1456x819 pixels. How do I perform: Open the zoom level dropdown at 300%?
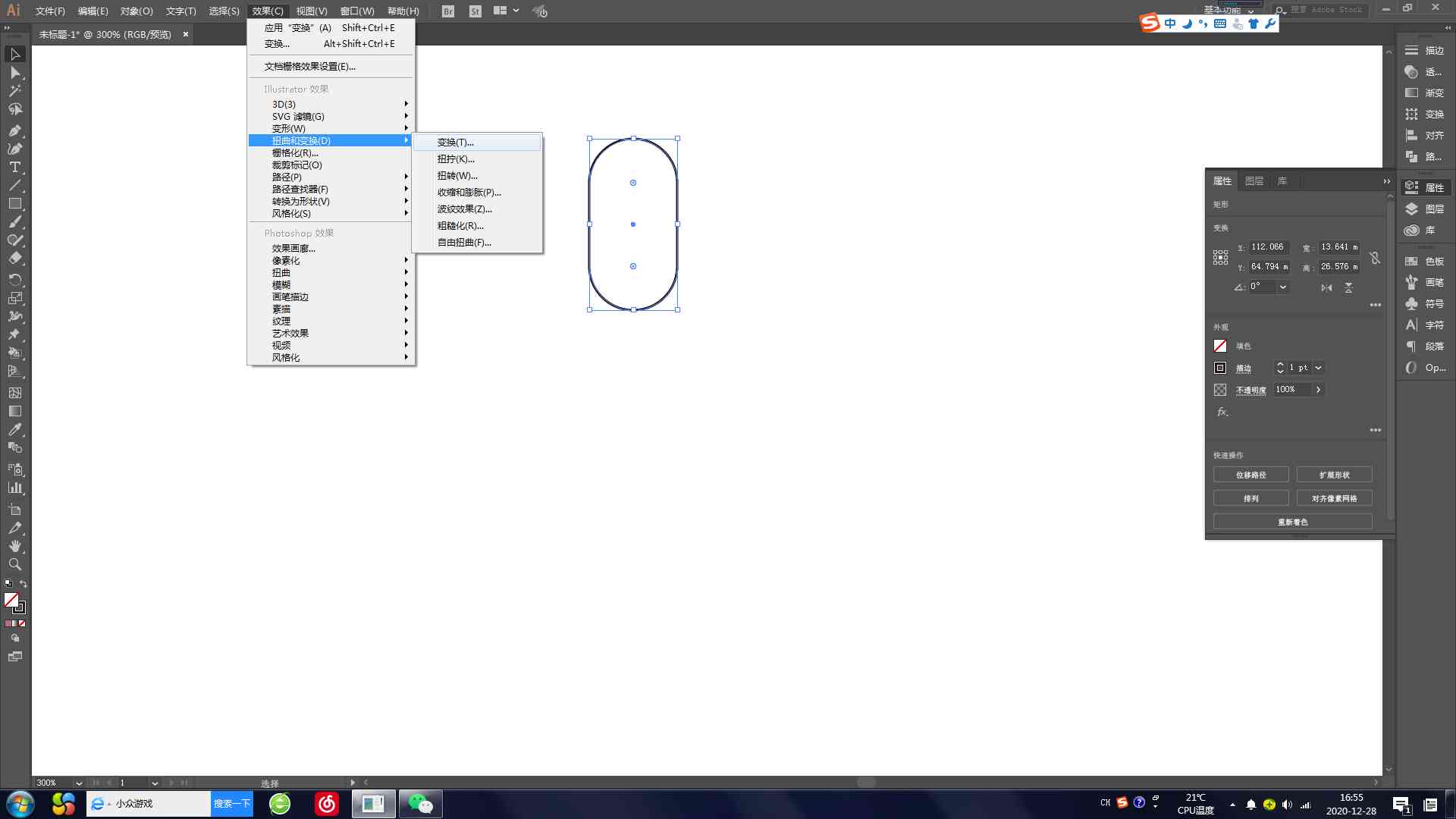click(x=78, y=783)
